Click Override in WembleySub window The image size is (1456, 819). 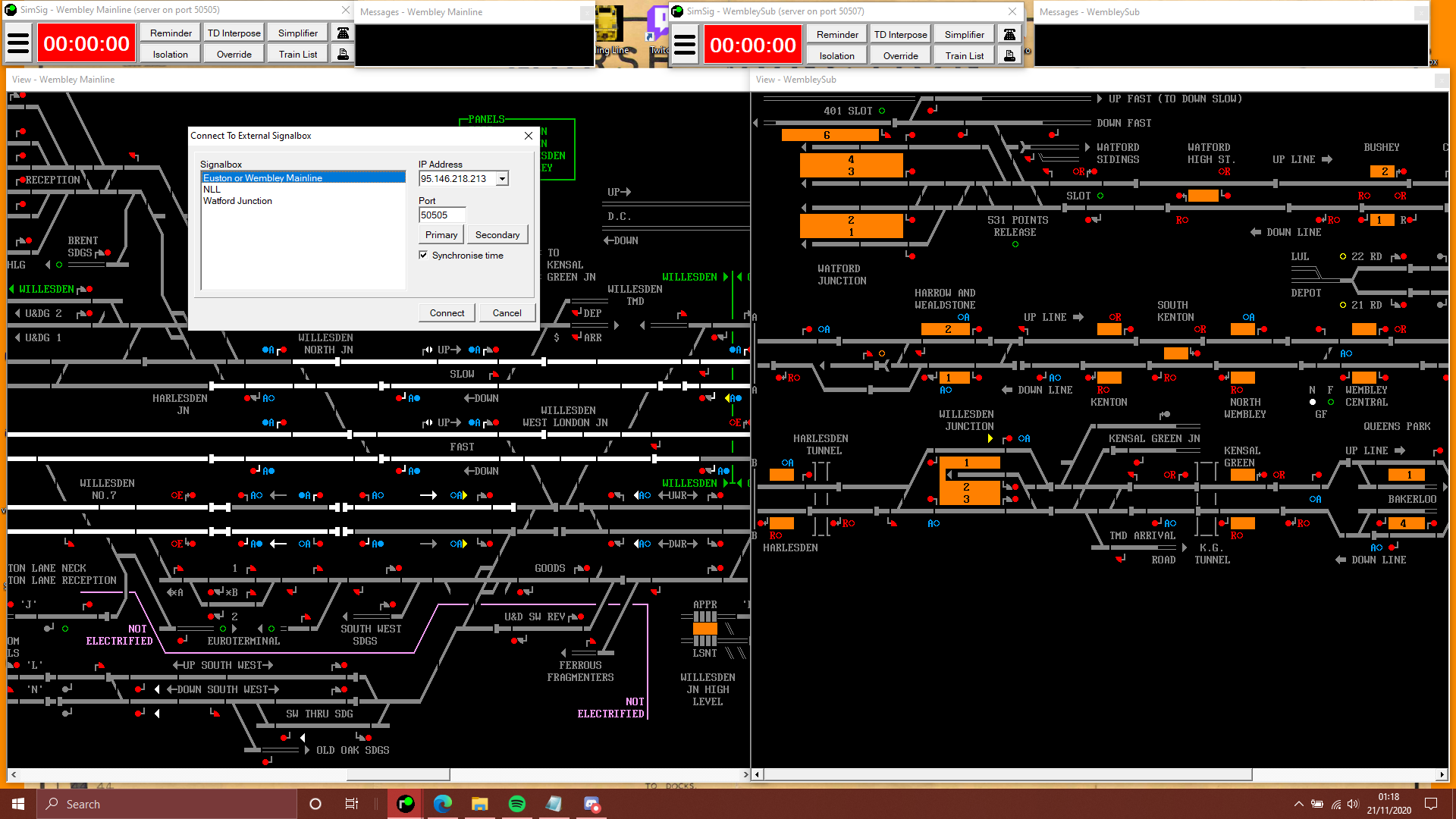click(x=901, y=55)
